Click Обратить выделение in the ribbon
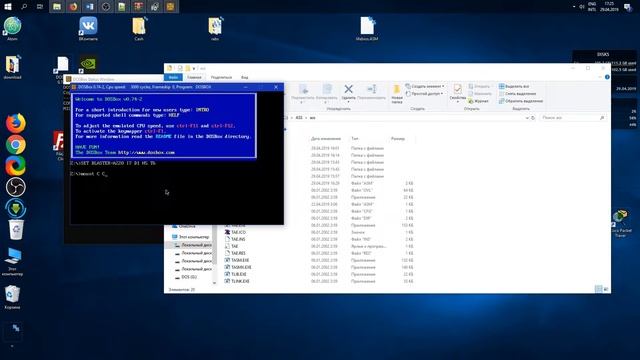 pos(521,101)
